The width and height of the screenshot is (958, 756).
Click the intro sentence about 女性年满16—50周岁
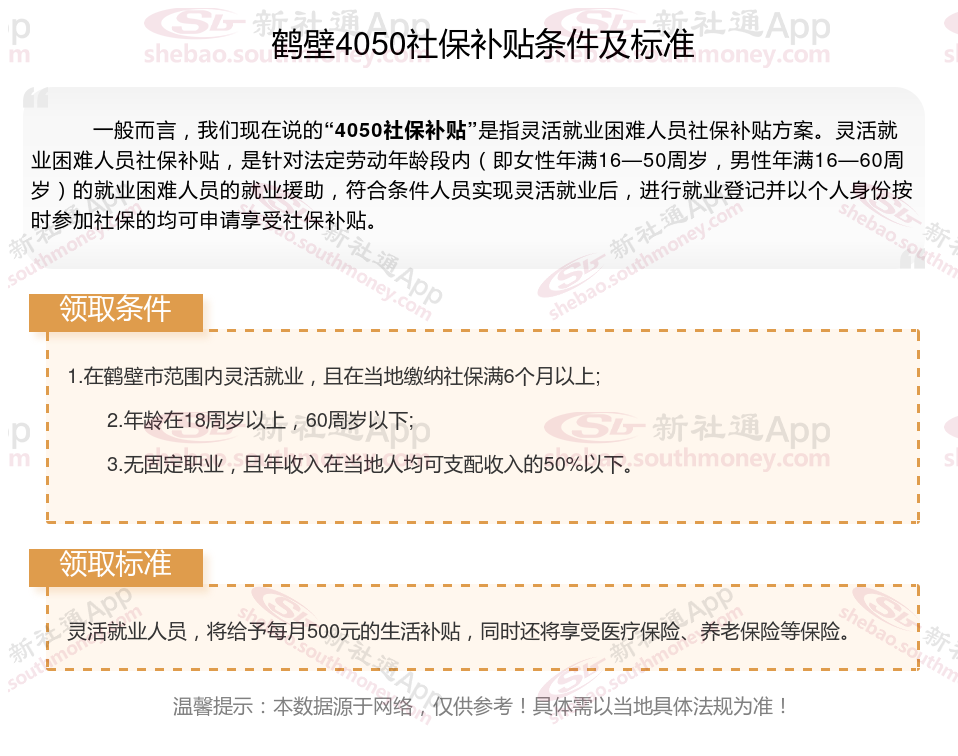[600, 160]
